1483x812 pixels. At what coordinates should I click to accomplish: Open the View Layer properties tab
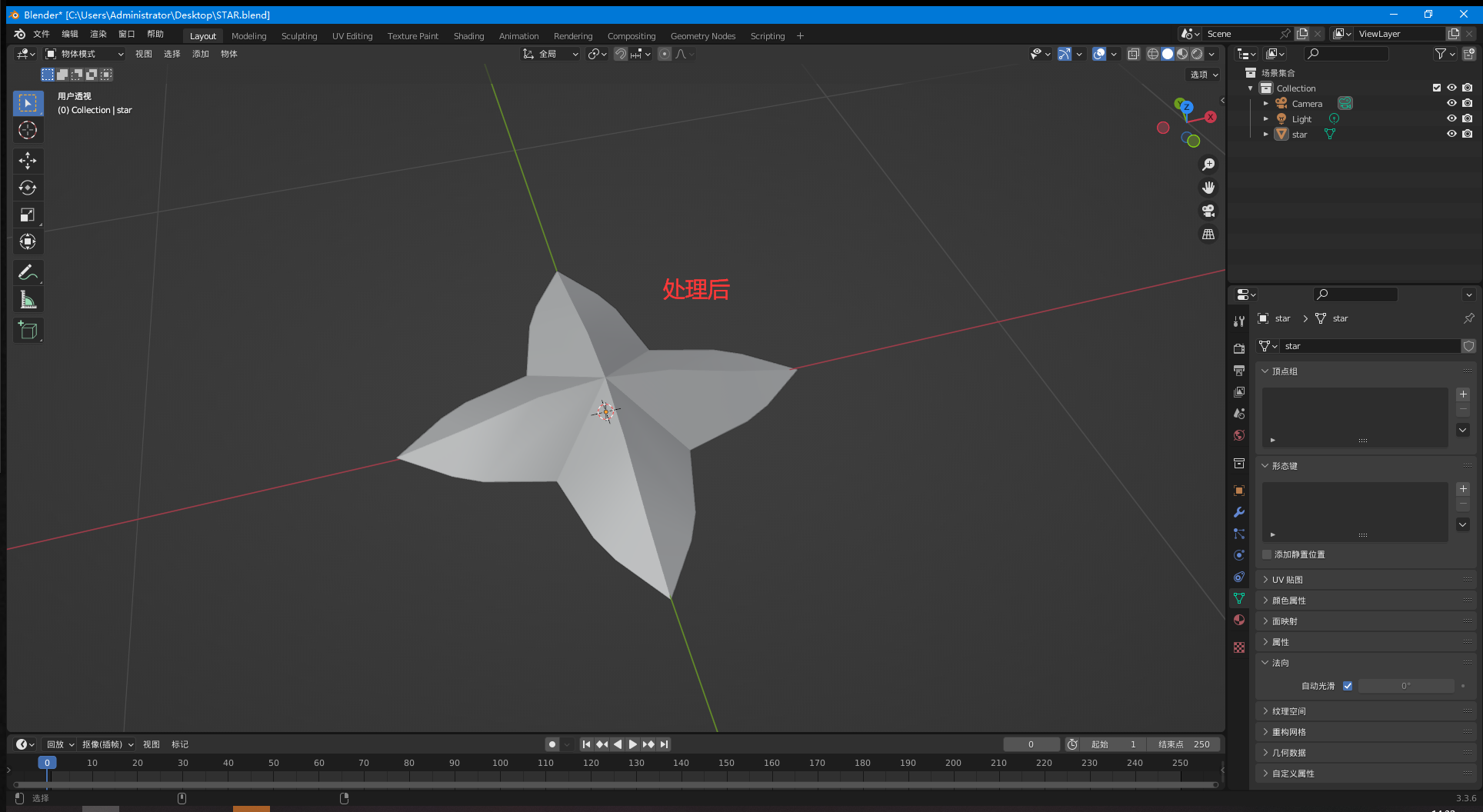(x=1238, y=391)
